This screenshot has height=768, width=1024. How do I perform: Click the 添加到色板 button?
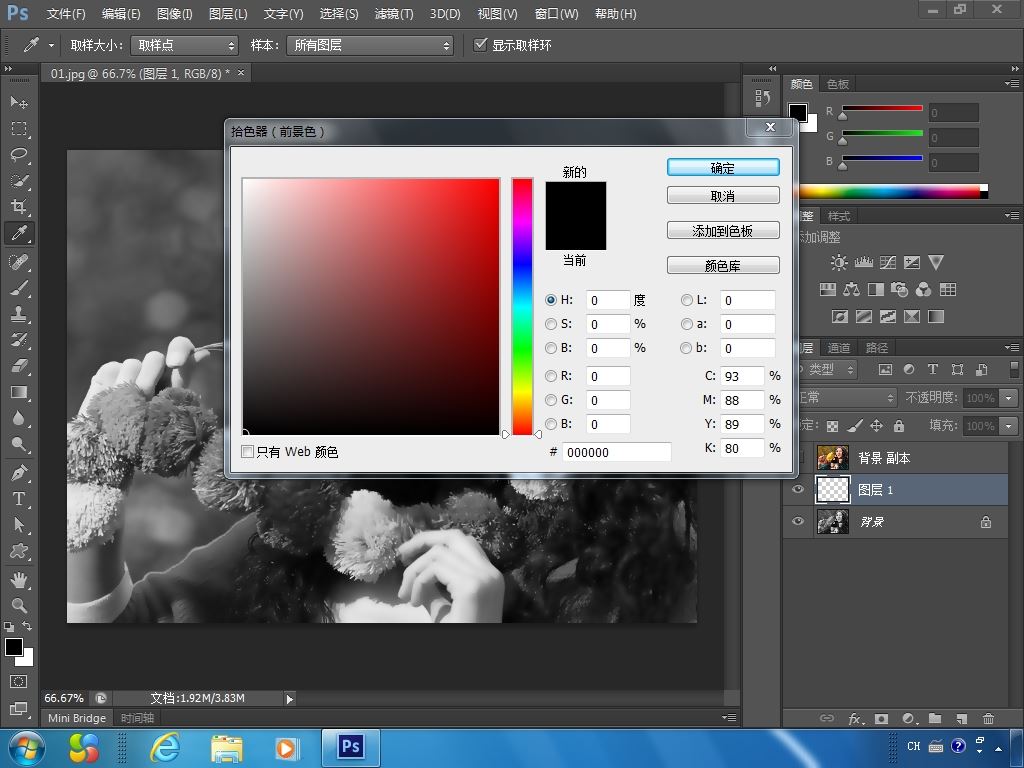723,231
